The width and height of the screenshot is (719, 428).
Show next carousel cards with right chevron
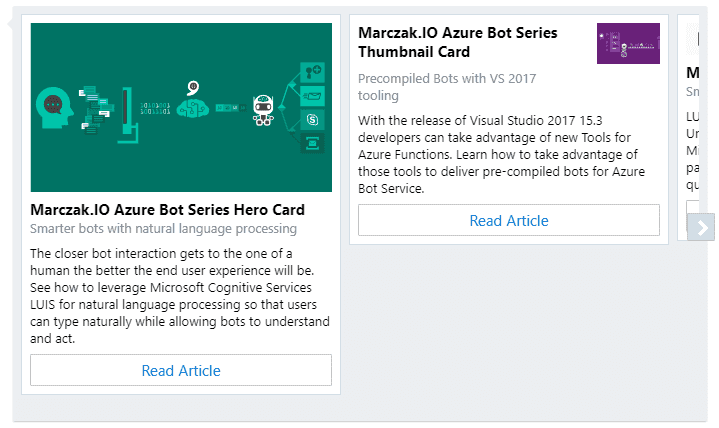[x=702, y=228]
